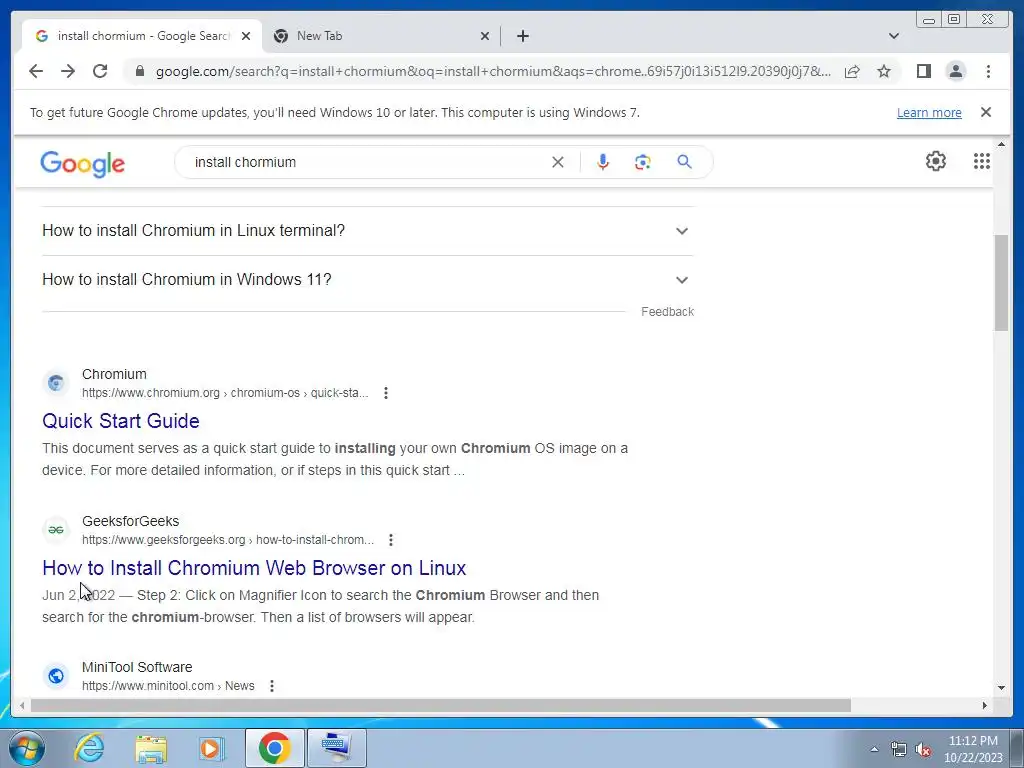Click the Chrome taskbar button
The image size is (1024, 768).
click(x=274, y=748)
